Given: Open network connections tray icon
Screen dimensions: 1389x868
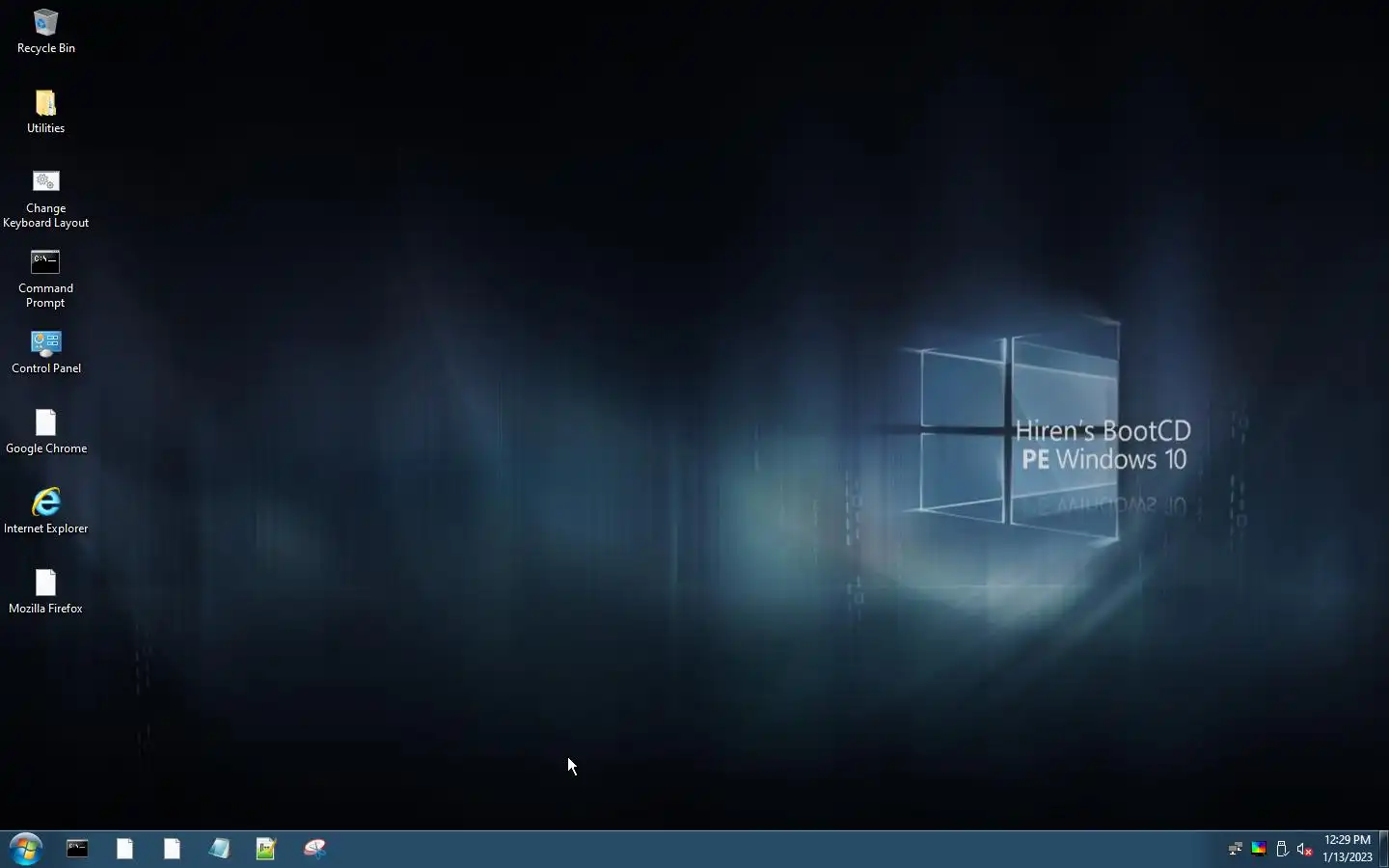Looking at the screenshot, I should pyautogui.click(x=1235, y=850).
